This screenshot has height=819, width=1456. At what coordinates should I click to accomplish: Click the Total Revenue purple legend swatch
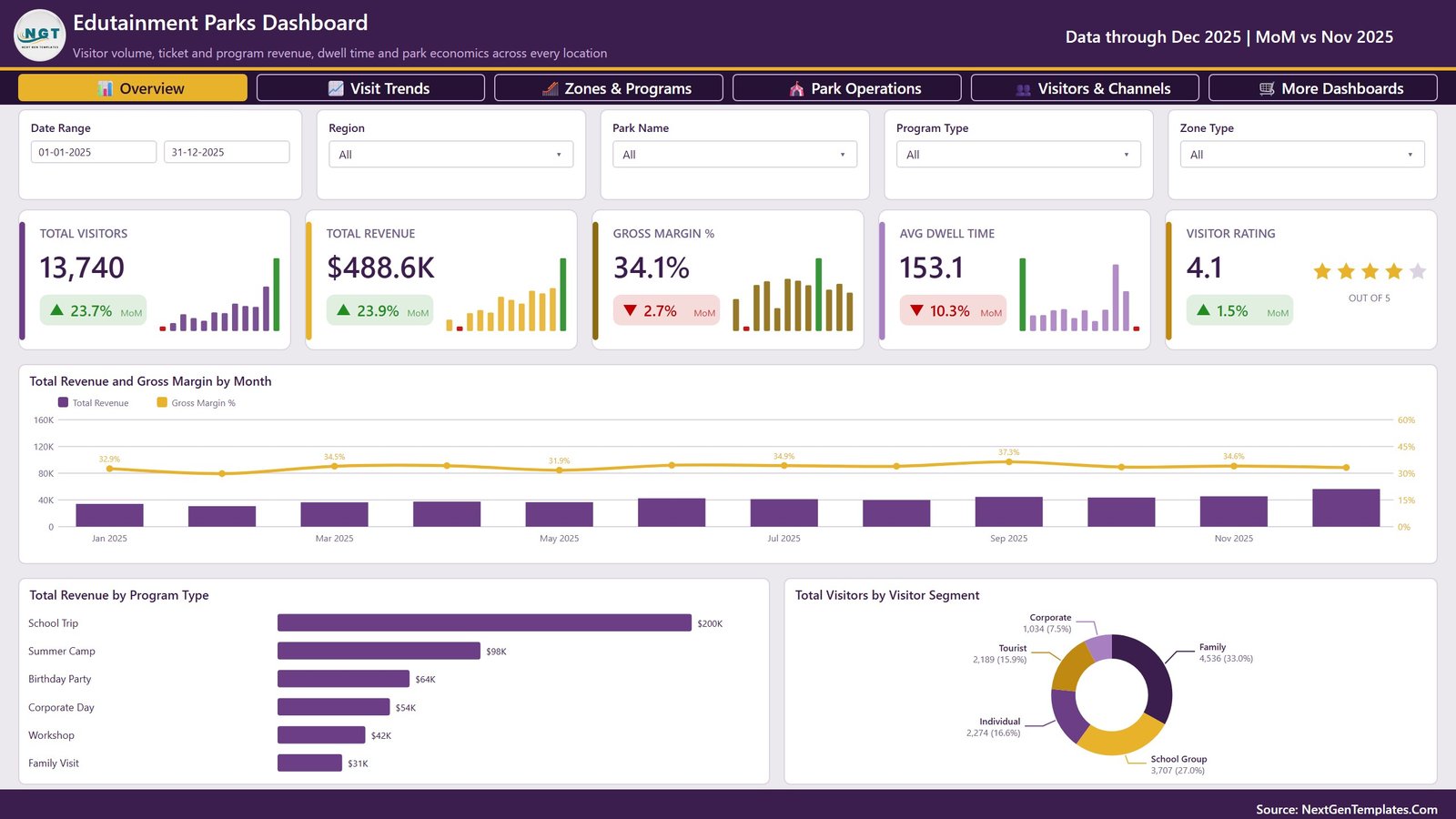[x=63, y=402]
